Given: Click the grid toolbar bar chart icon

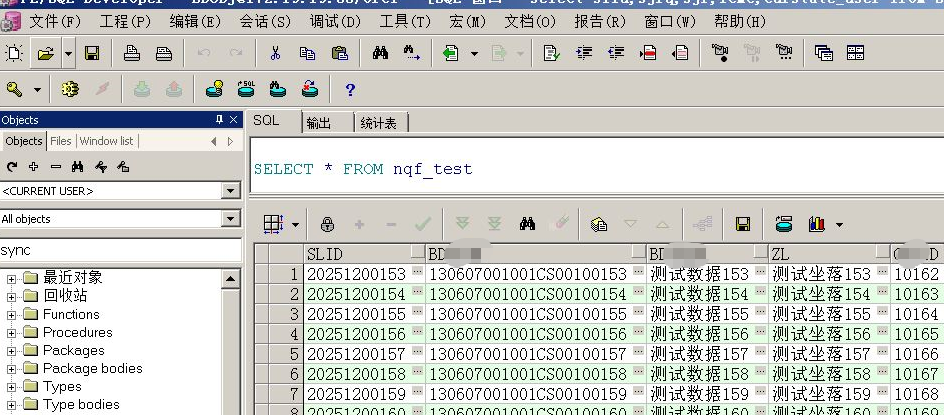Looking at the screenshot, I should point(816,225).
